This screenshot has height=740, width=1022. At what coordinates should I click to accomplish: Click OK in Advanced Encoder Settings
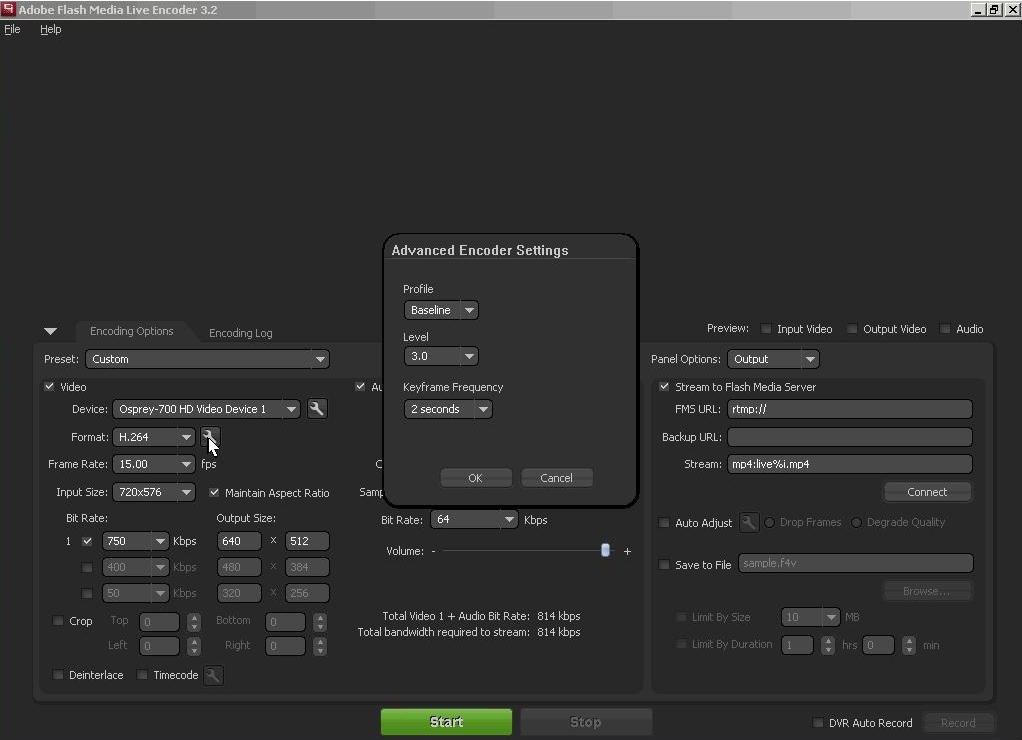point(476,478)
